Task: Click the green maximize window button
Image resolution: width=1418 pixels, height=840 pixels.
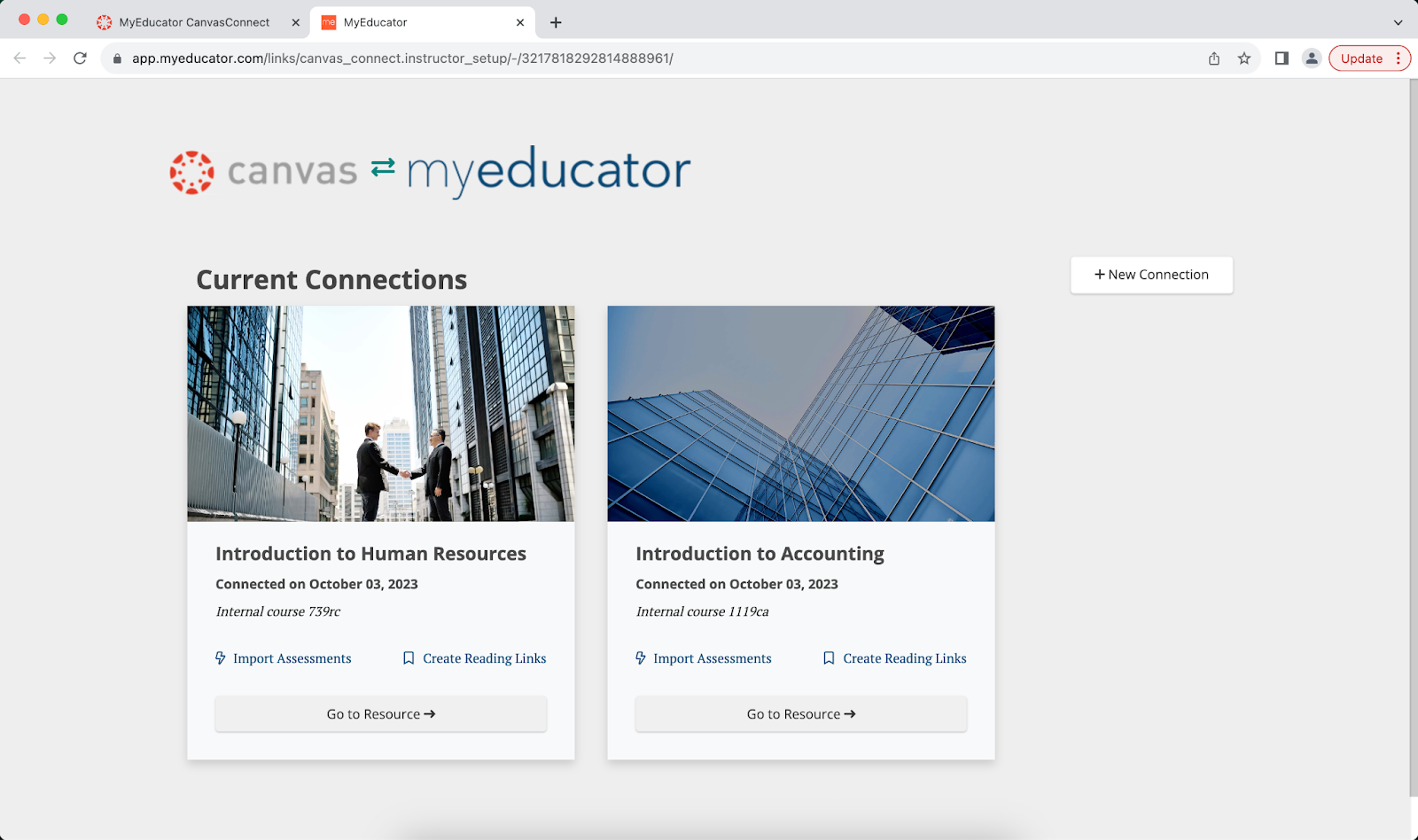Action: point(62,19)
